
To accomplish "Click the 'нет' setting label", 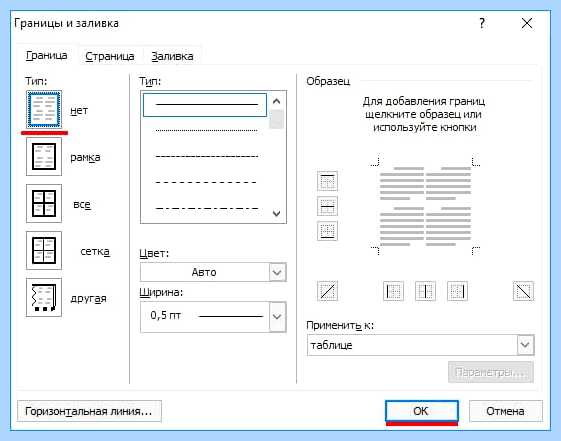I will coord(79,111).
